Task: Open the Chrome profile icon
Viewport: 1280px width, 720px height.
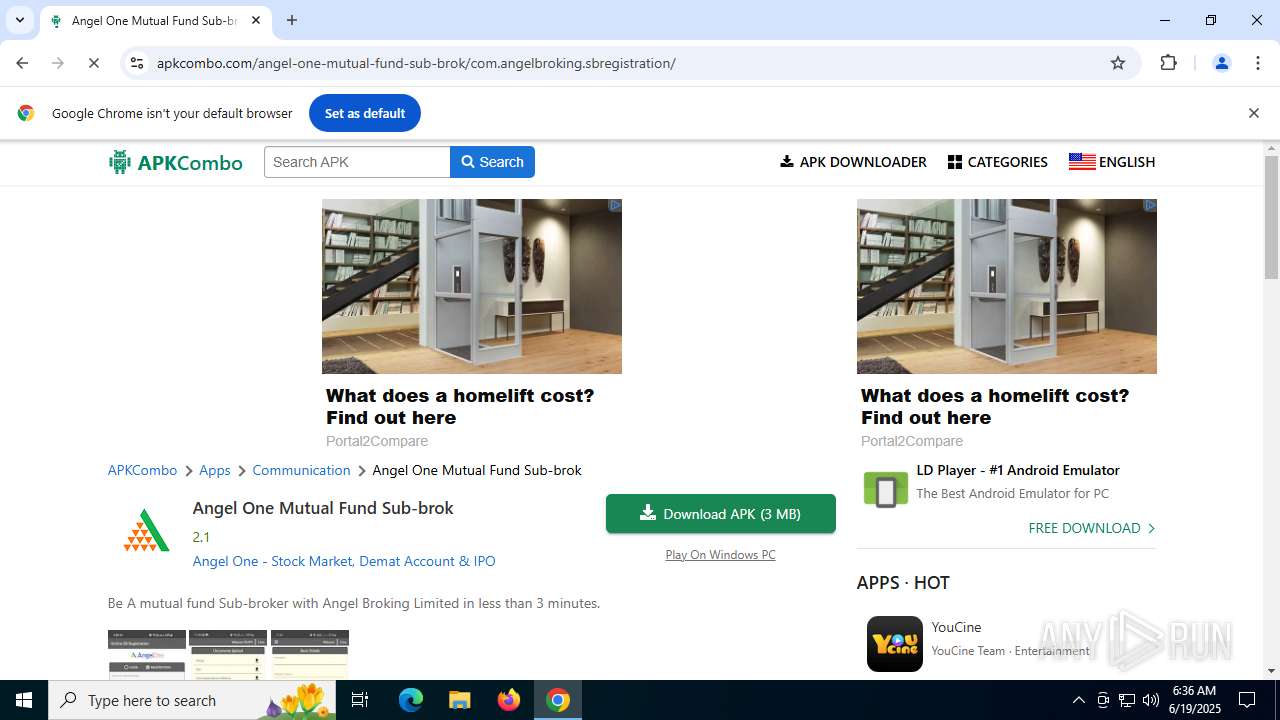Action: (1221, 63)
